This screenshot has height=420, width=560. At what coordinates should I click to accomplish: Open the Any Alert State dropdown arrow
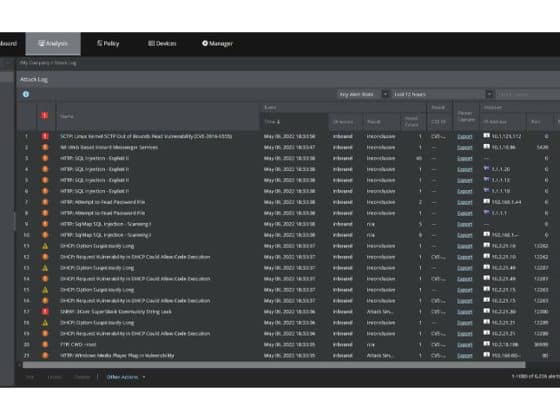385,94
